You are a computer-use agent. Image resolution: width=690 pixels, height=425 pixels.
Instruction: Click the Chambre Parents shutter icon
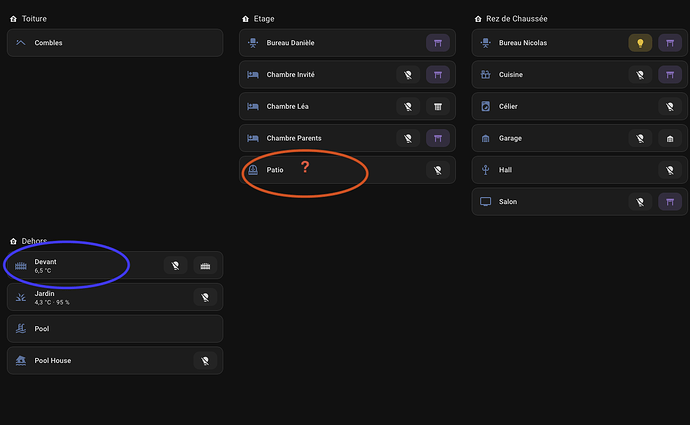(x=437, y=139)
